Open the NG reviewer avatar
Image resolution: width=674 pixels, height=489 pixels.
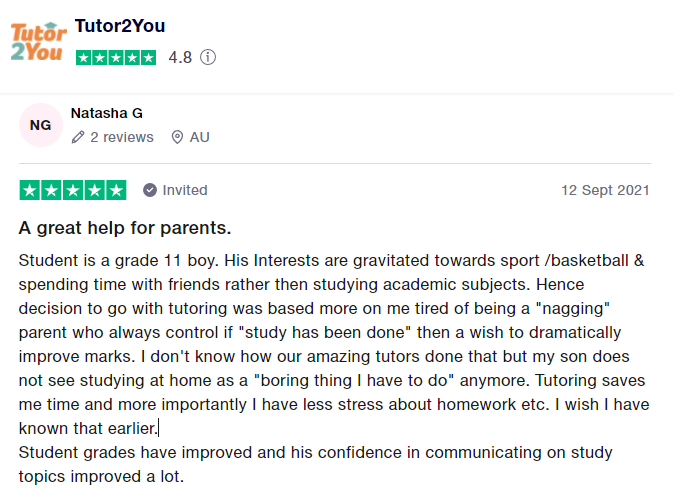tap(40, 125)
